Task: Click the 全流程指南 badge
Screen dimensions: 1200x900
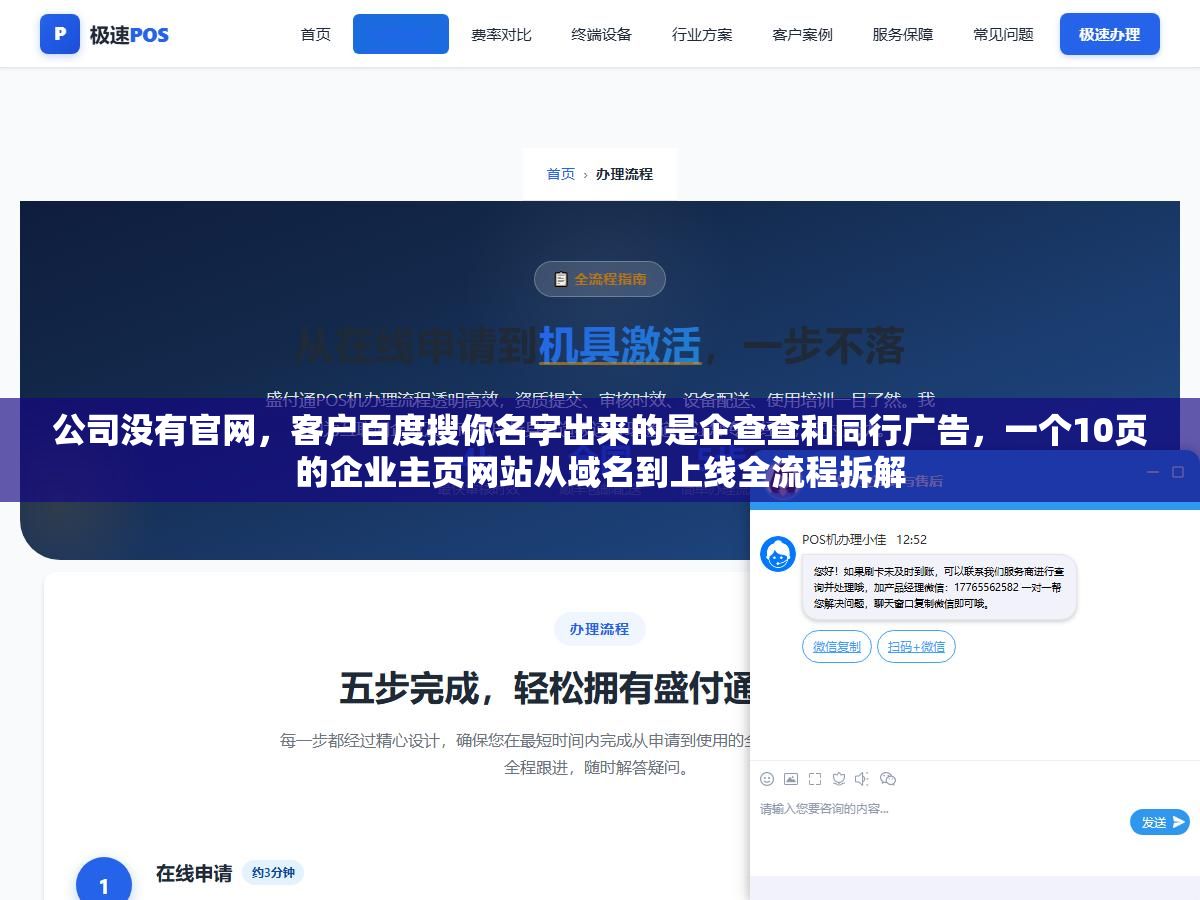Action: pyautogui.click(x=600, y=279)
